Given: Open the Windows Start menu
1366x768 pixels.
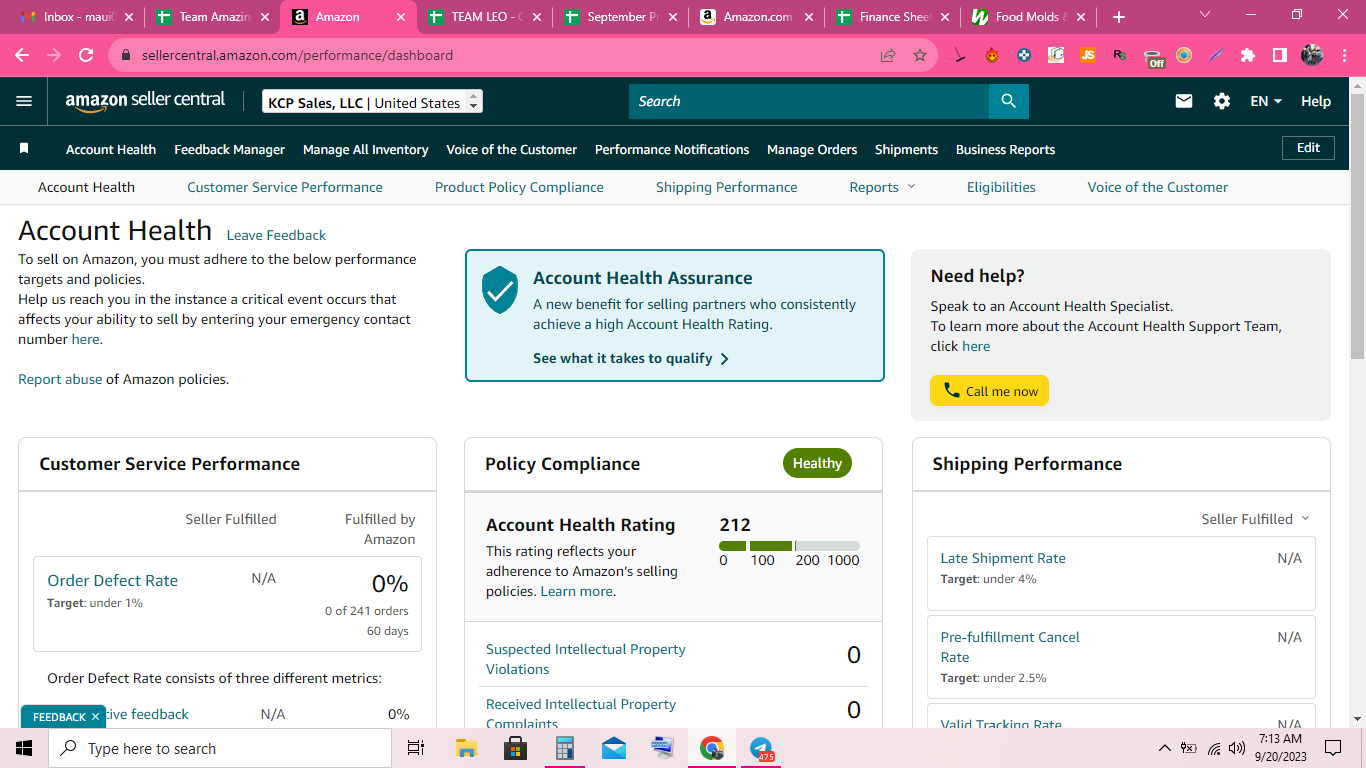Looking at the screenshot, I should [24, 748].
